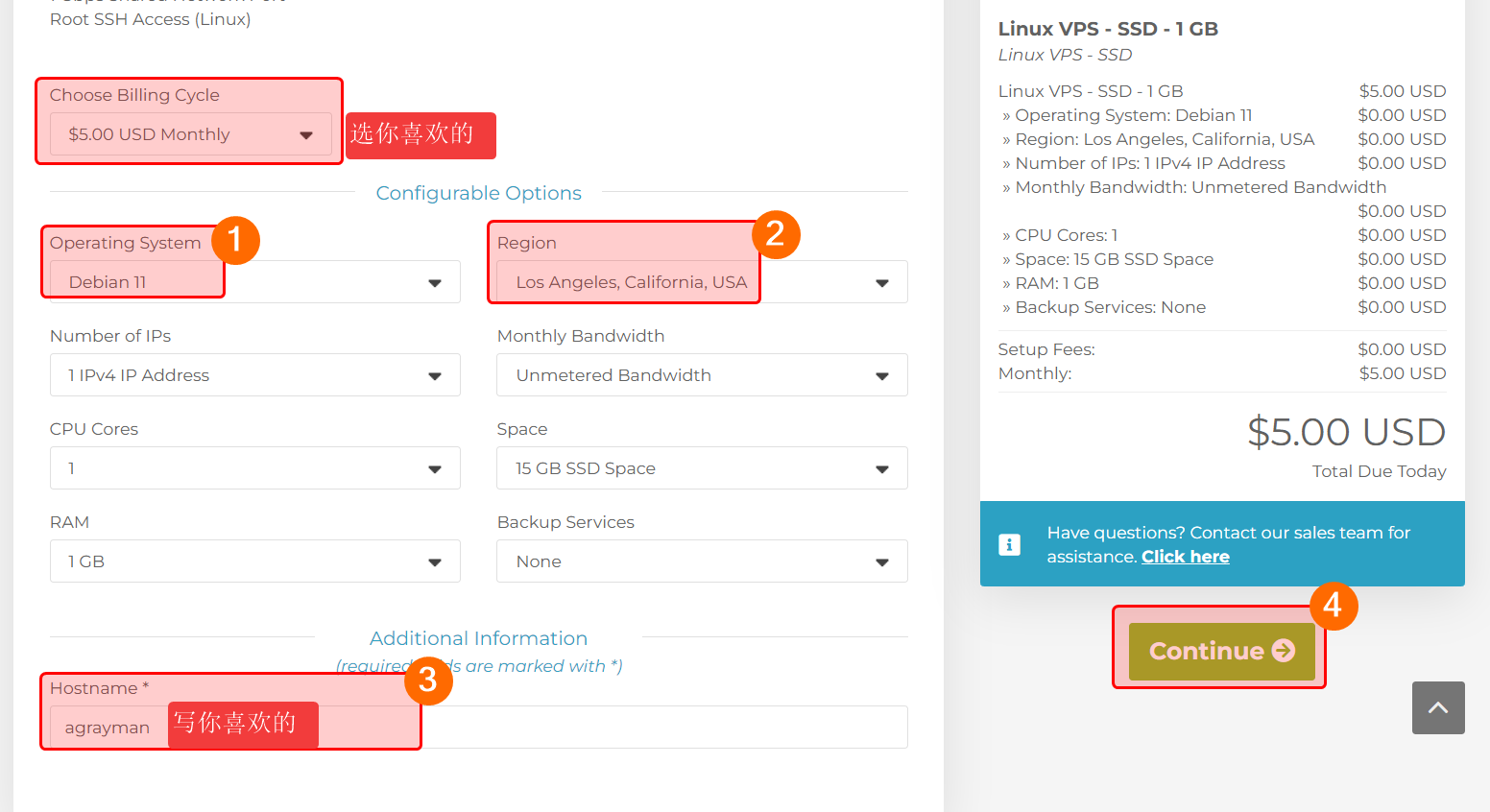
Task: Open the Region selection dropdown
Action: [x=701, y=282]
